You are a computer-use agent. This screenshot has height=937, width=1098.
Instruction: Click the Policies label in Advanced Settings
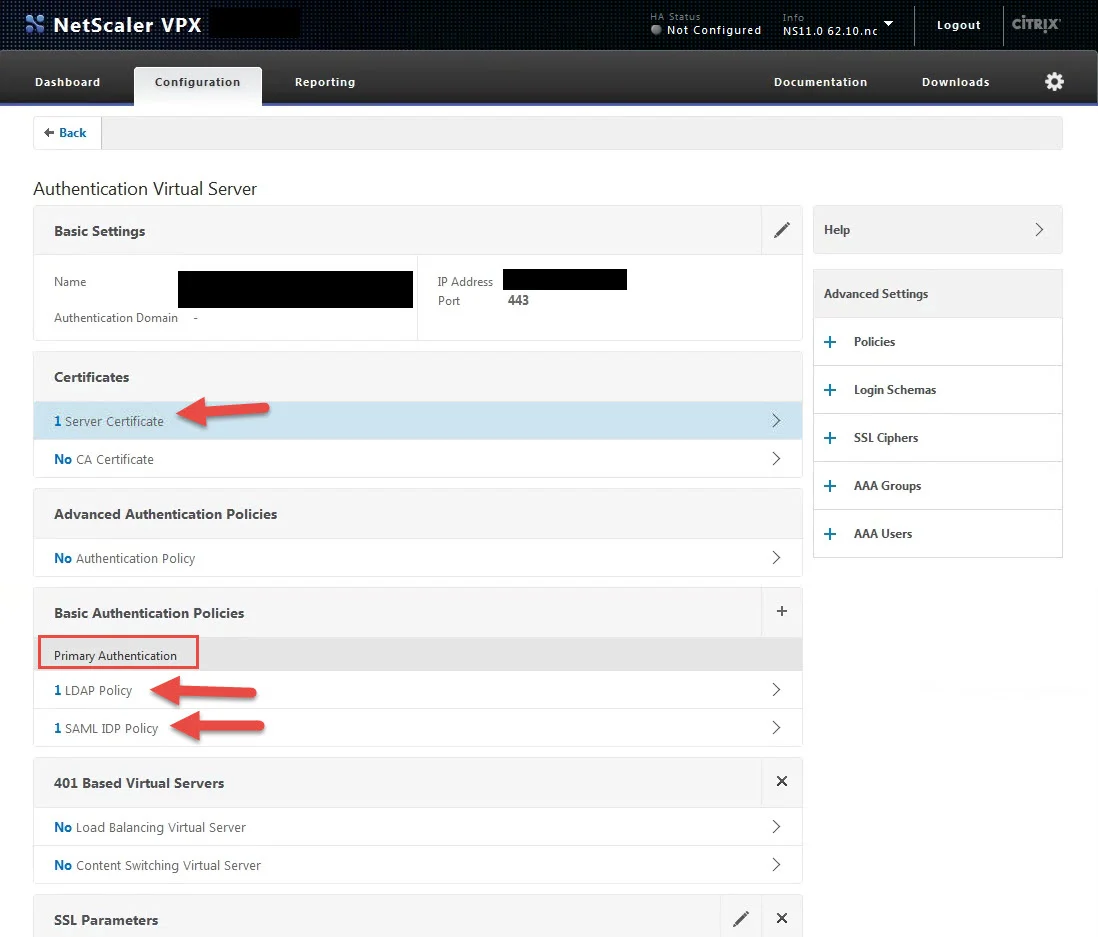pyautogui.click(x=874, y=342)
